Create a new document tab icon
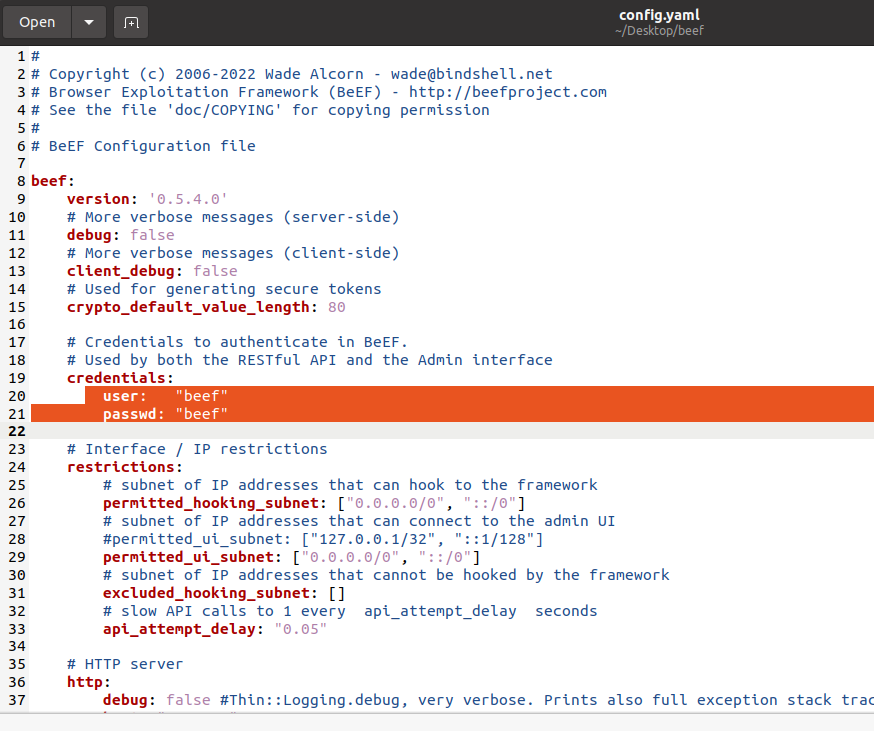Screen dimensions: 874x731 click(131, 22)
